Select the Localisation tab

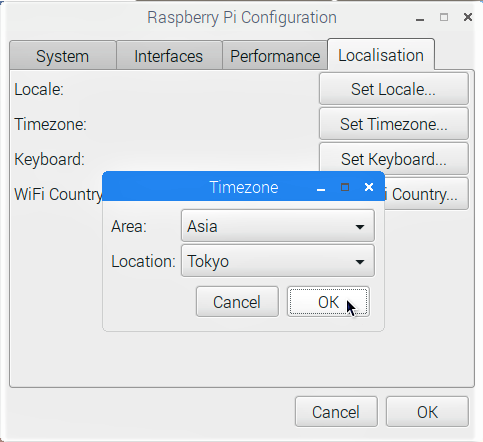click(x=381, y=54)
